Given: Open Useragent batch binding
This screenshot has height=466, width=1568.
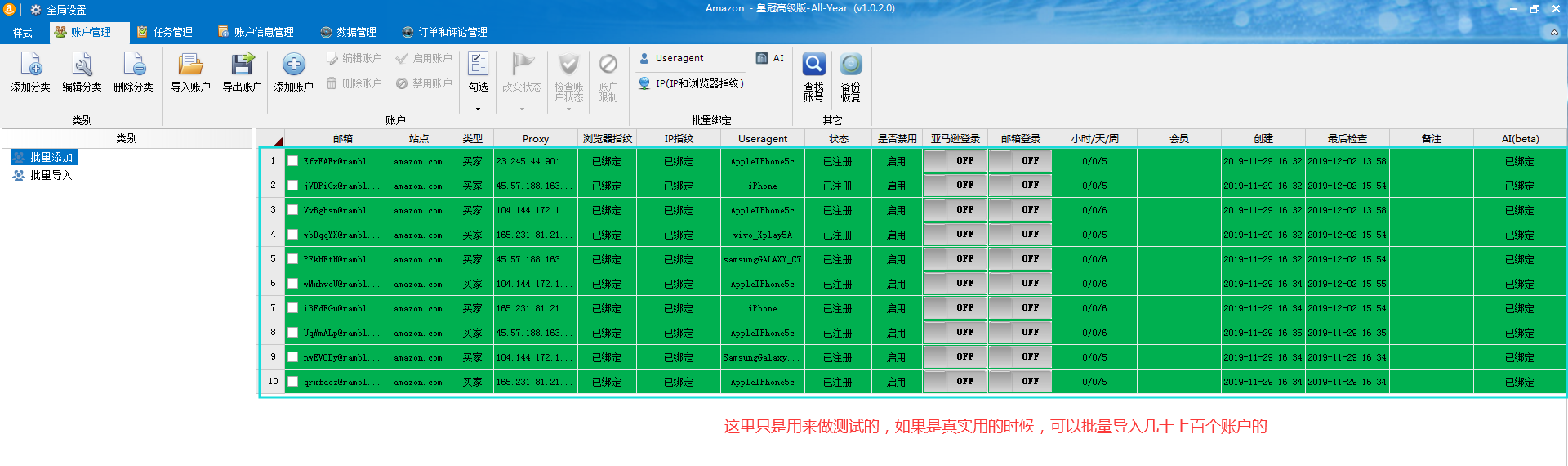Looking at the screenshot, I should [671, 58].
